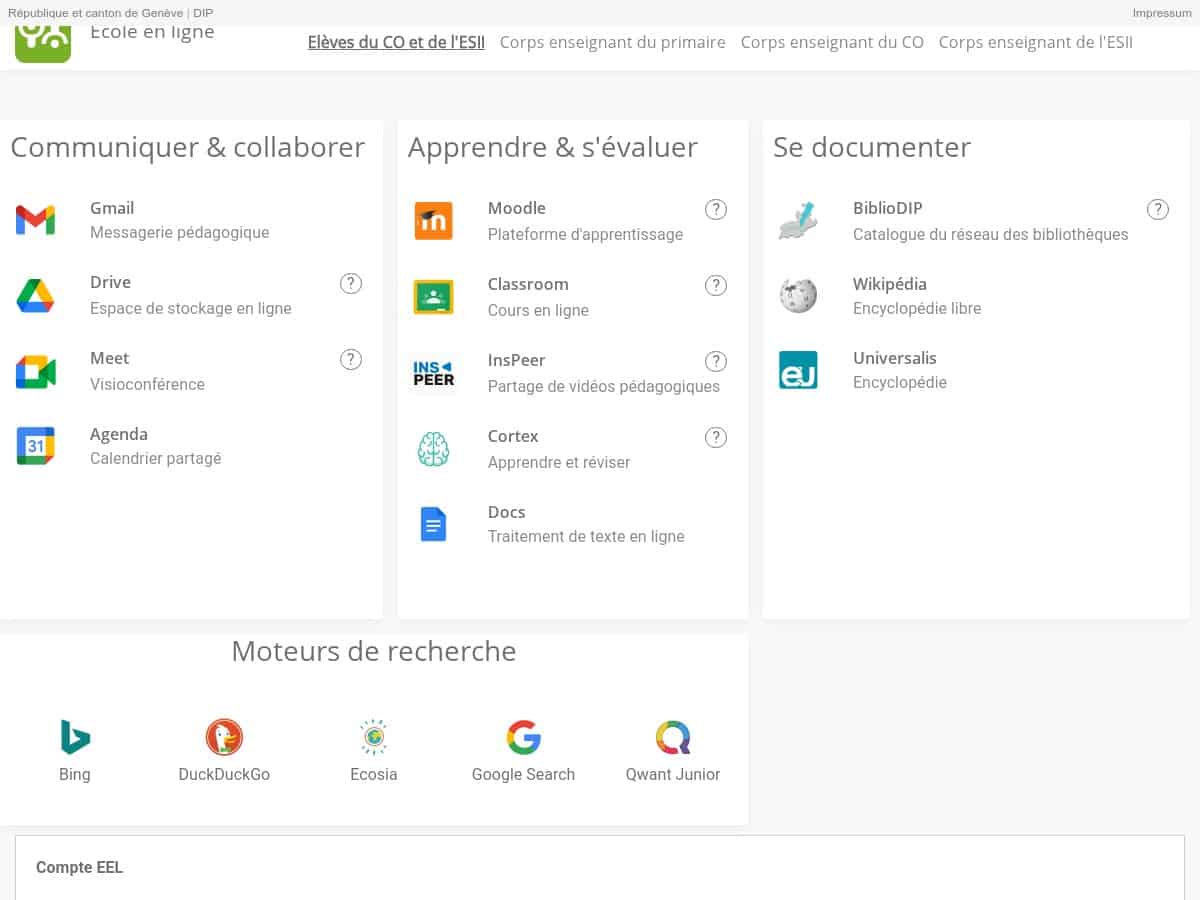Open the Classroom text link
The width and height of the screenshot is (1200, 900).
pos(528,284)
